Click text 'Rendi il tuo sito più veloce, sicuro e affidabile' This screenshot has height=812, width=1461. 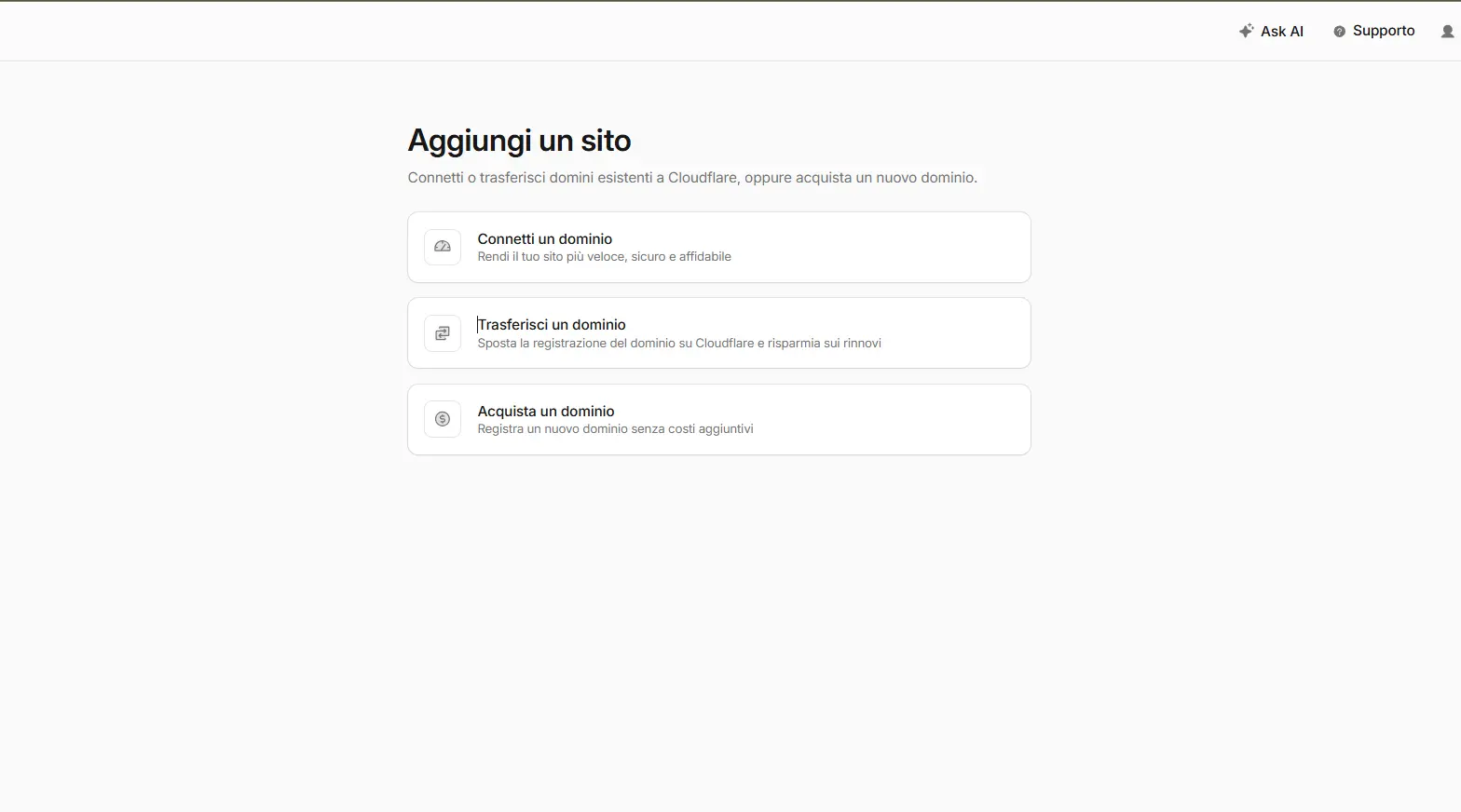[604, 257]
